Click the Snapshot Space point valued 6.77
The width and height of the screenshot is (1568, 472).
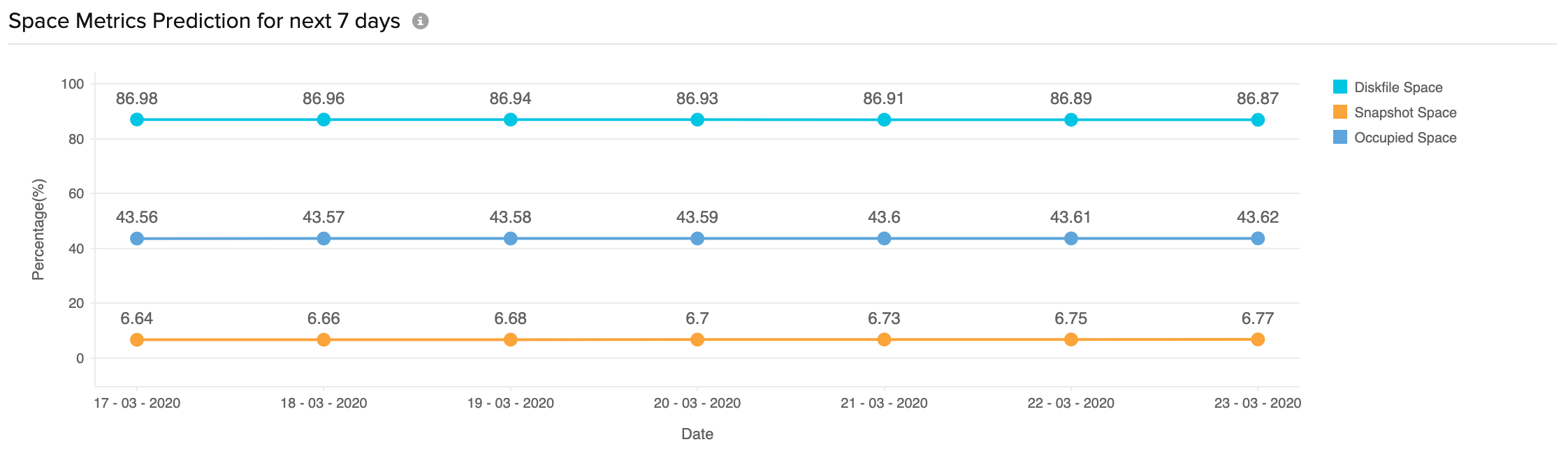1258,339
